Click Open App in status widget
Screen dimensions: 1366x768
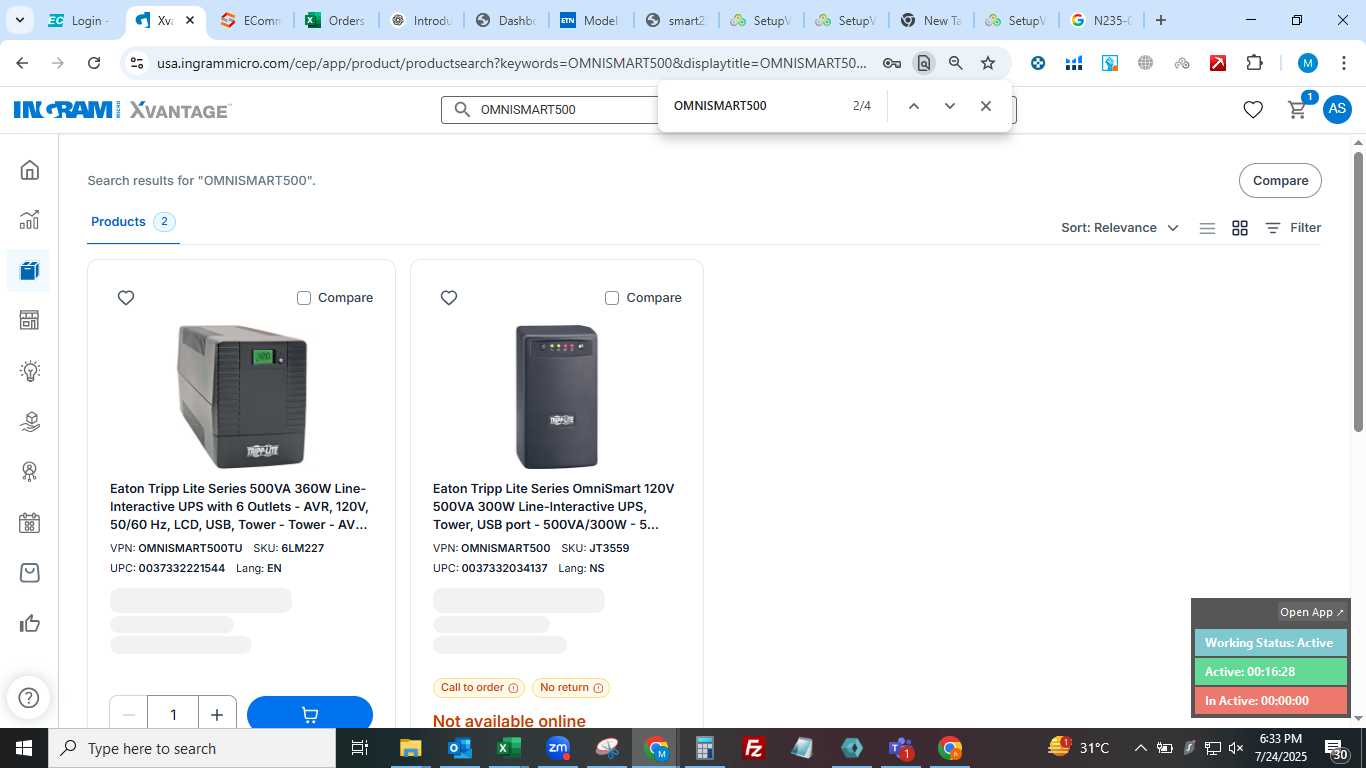pyautogui.click(x=1312, y=612)
